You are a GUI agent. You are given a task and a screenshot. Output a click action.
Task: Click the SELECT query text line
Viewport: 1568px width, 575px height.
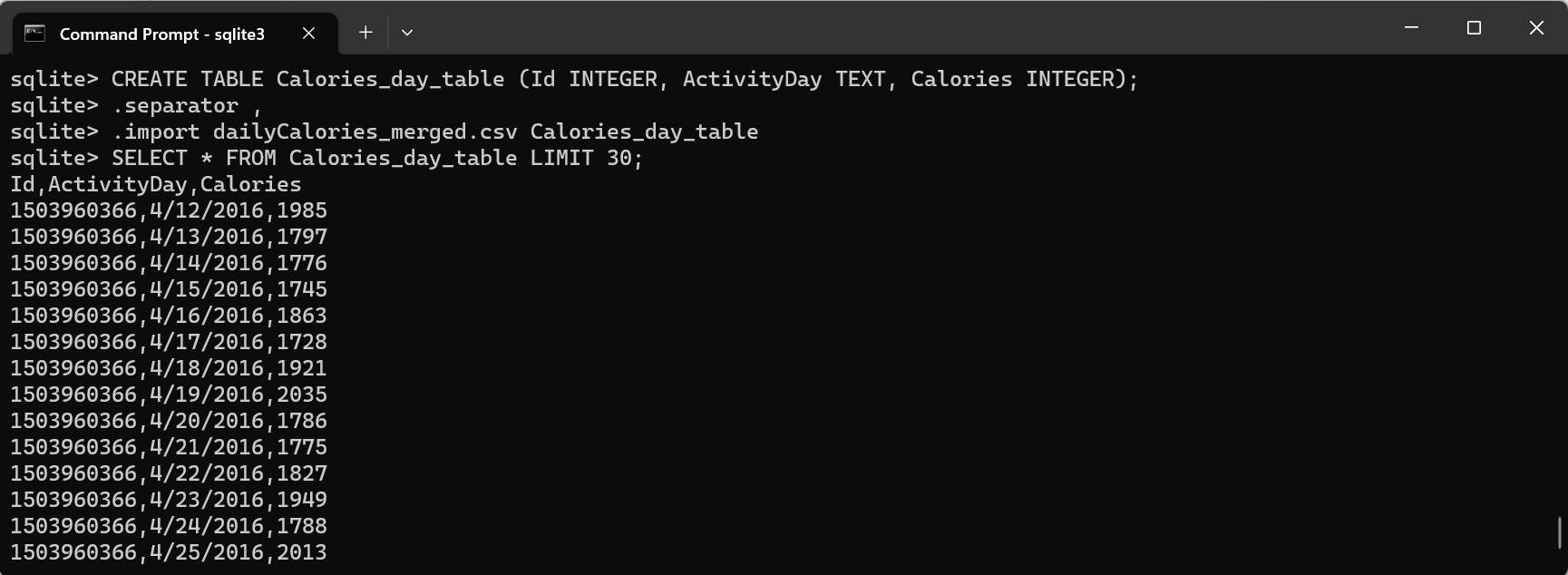(x=327, y=158)
